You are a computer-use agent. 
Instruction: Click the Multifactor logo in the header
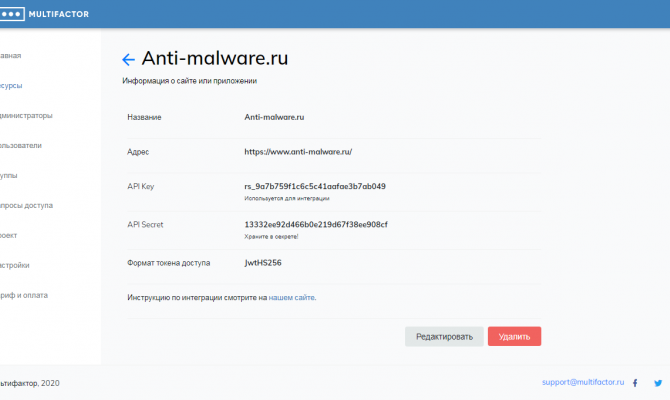pos(44,14)
